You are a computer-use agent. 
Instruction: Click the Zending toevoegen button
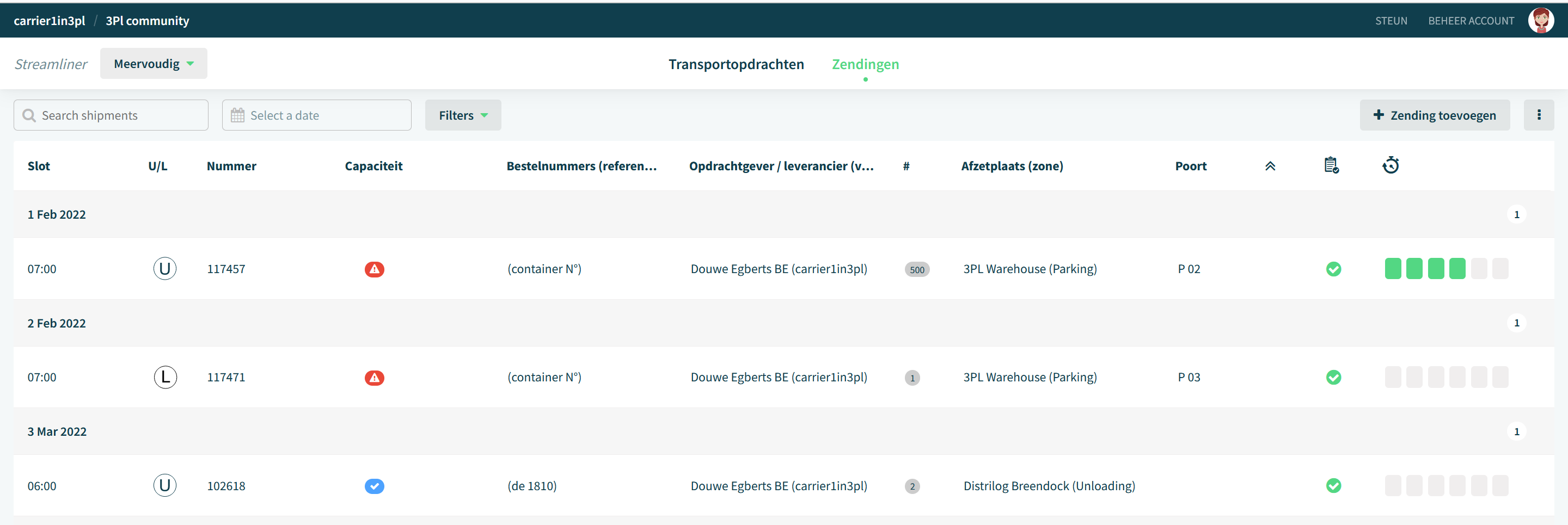1435,115
